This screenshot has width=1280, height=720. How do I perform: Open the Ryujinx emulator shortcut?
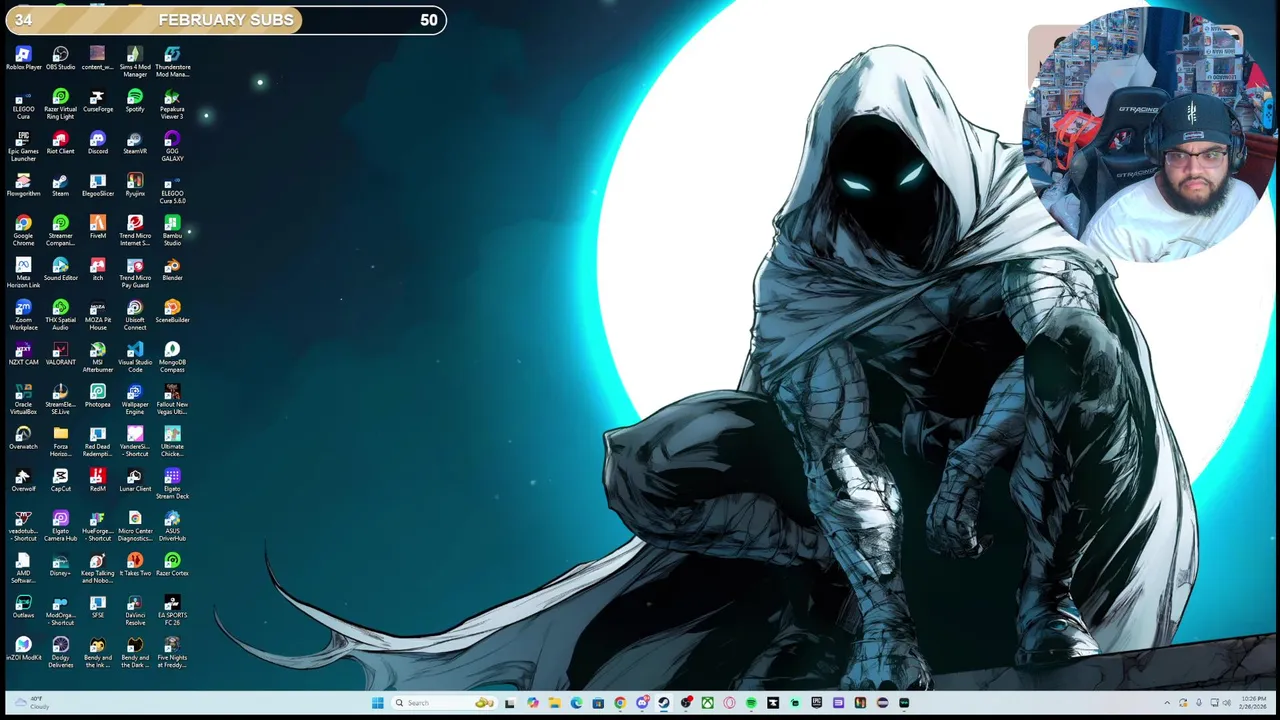click(x=135, y=185)
